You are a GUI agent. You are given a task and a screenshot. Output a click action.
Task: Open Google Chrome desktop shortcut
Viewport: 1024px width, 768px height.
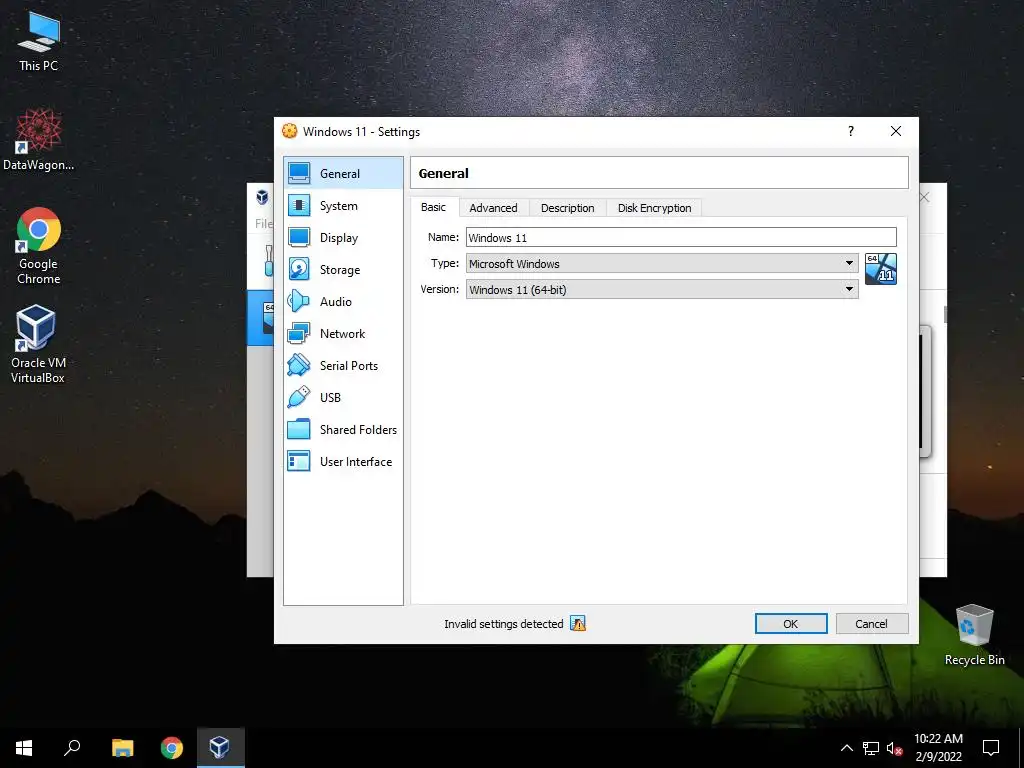pos(39,246)
